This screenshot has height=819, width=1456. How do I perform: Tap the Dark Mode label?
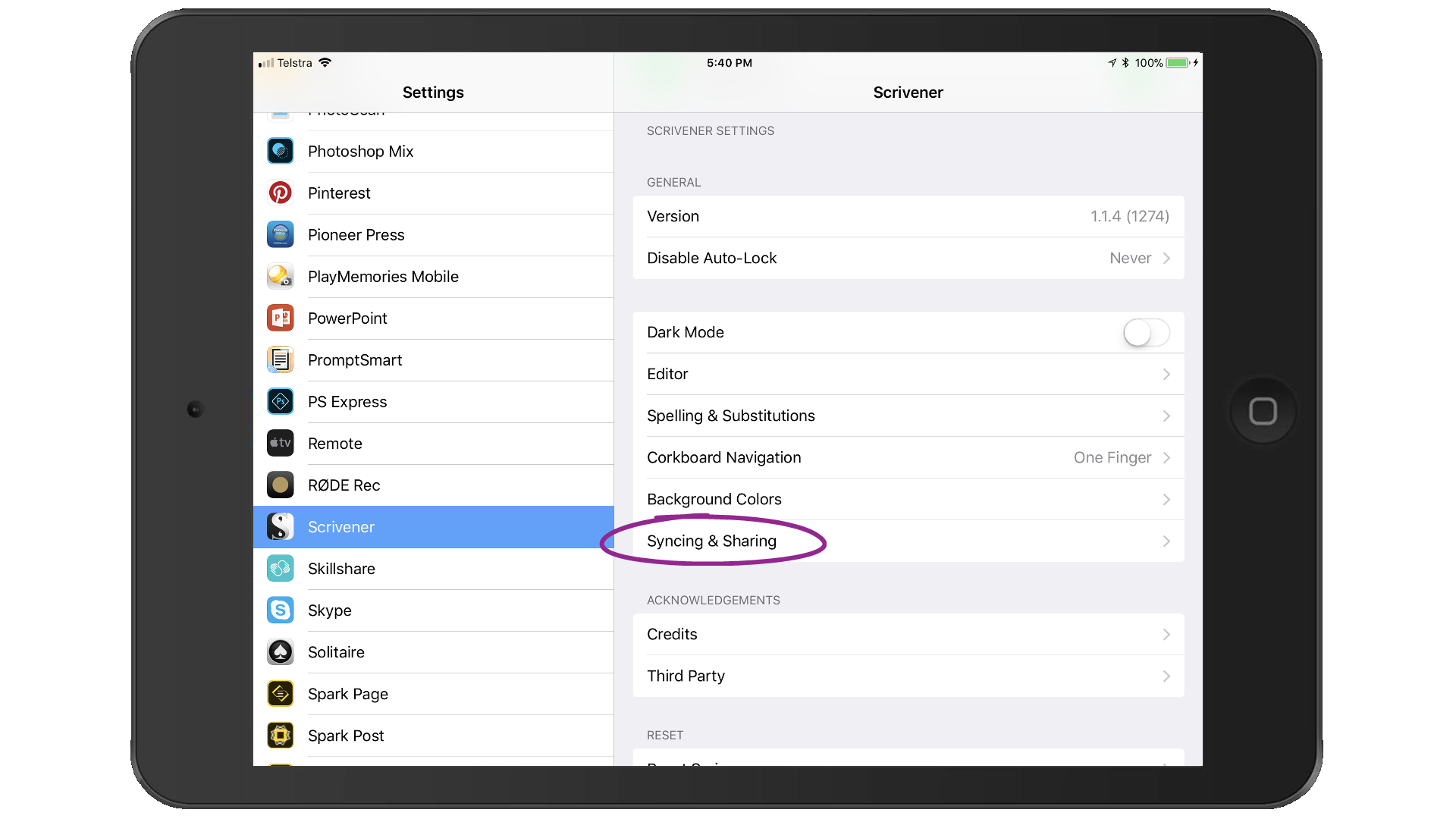[686, 332]
